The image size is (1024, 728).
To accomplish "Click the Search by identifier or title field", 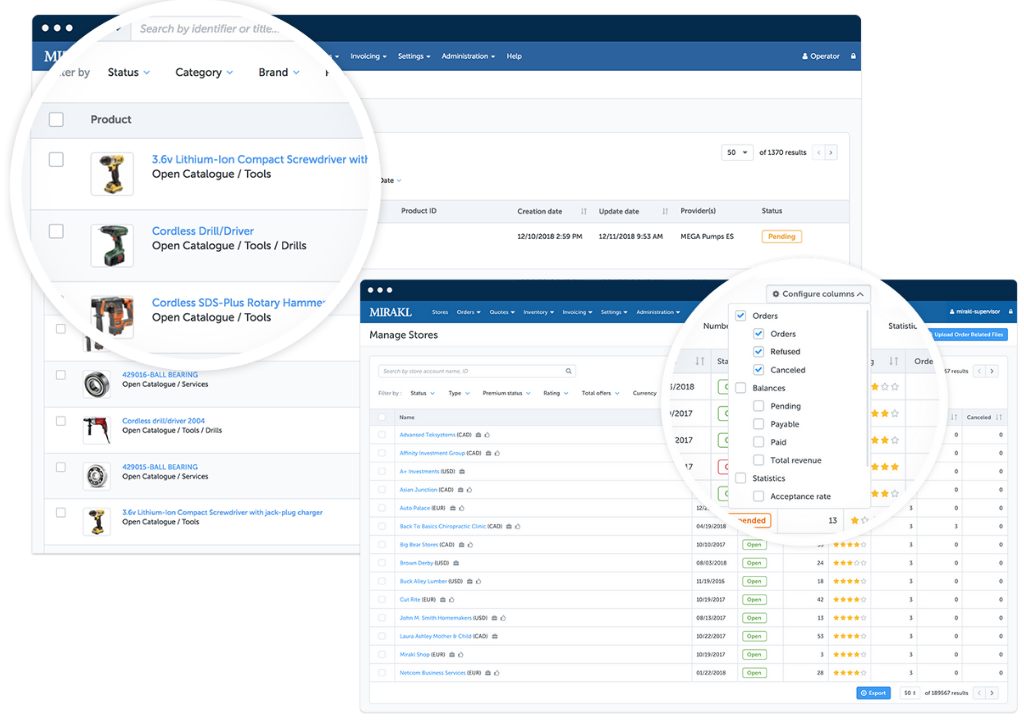I will pos(209,29).
